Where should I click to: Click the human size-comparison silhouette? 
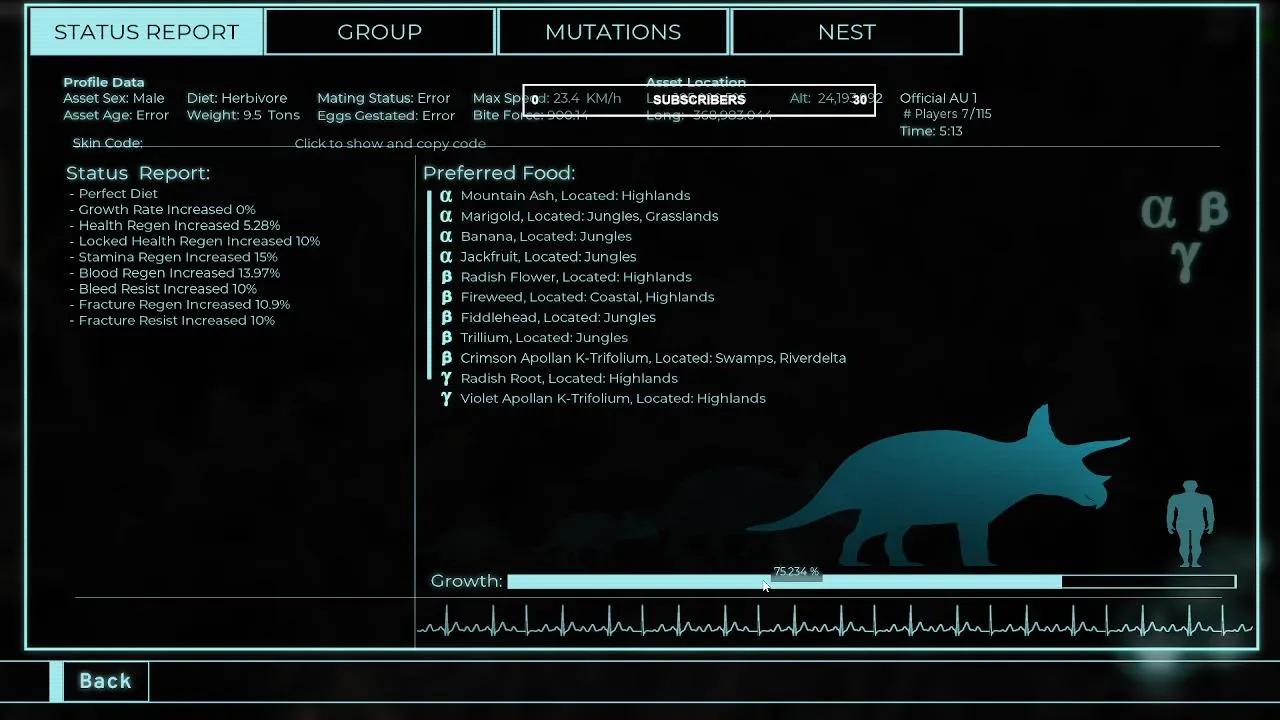tap(1190, 524)
